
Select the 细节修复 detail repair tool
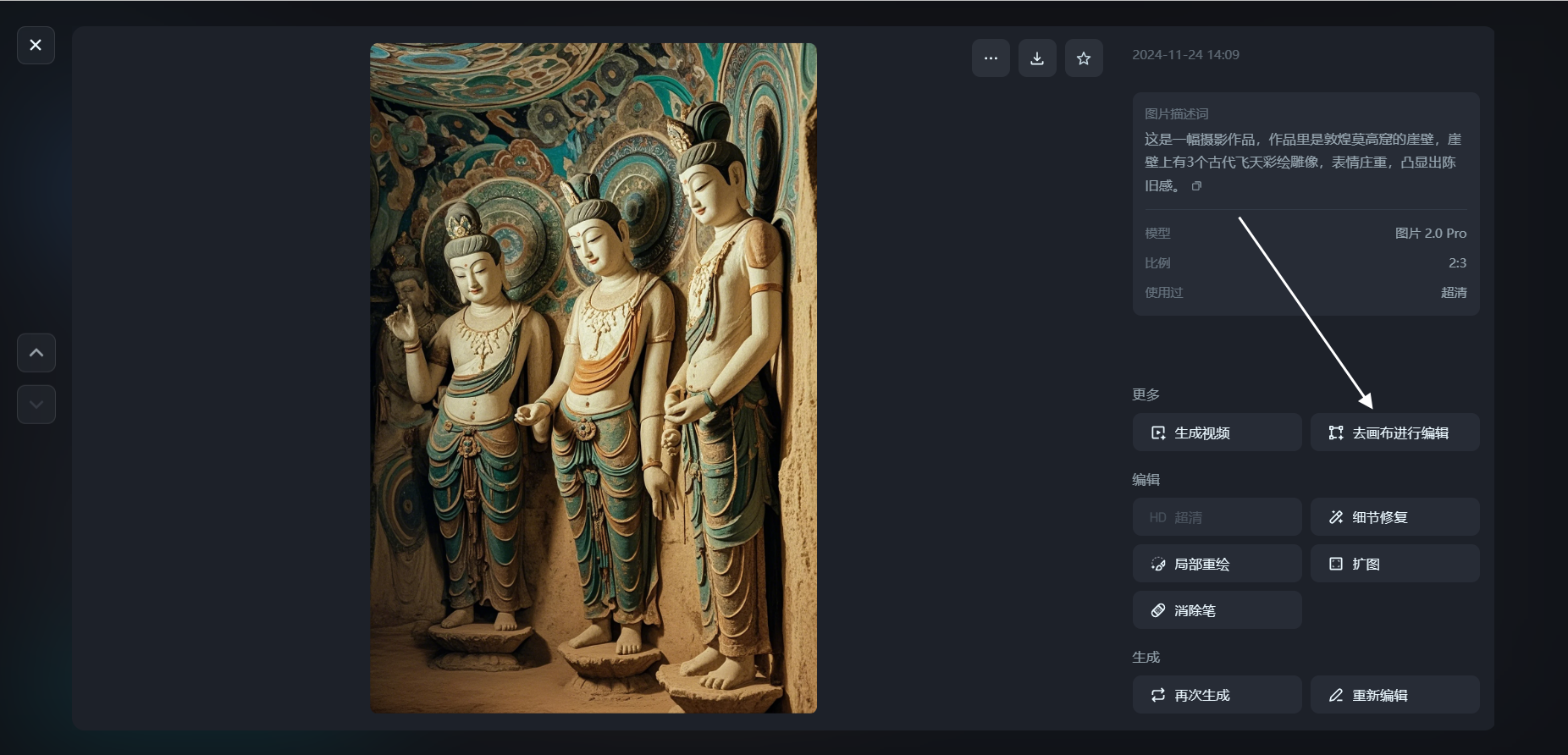pos(1394,517)
